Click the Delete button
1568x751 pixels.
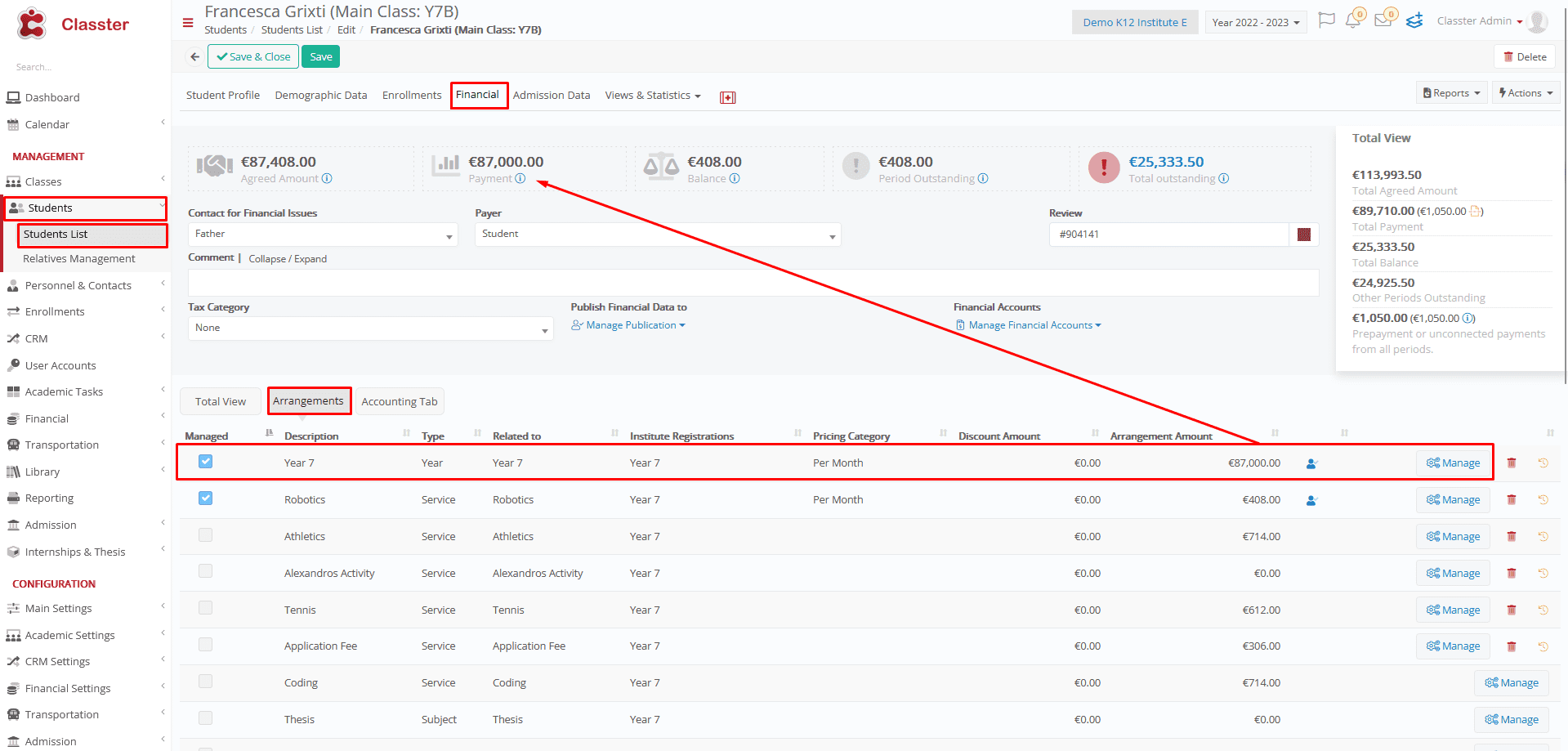(1525, 57)
